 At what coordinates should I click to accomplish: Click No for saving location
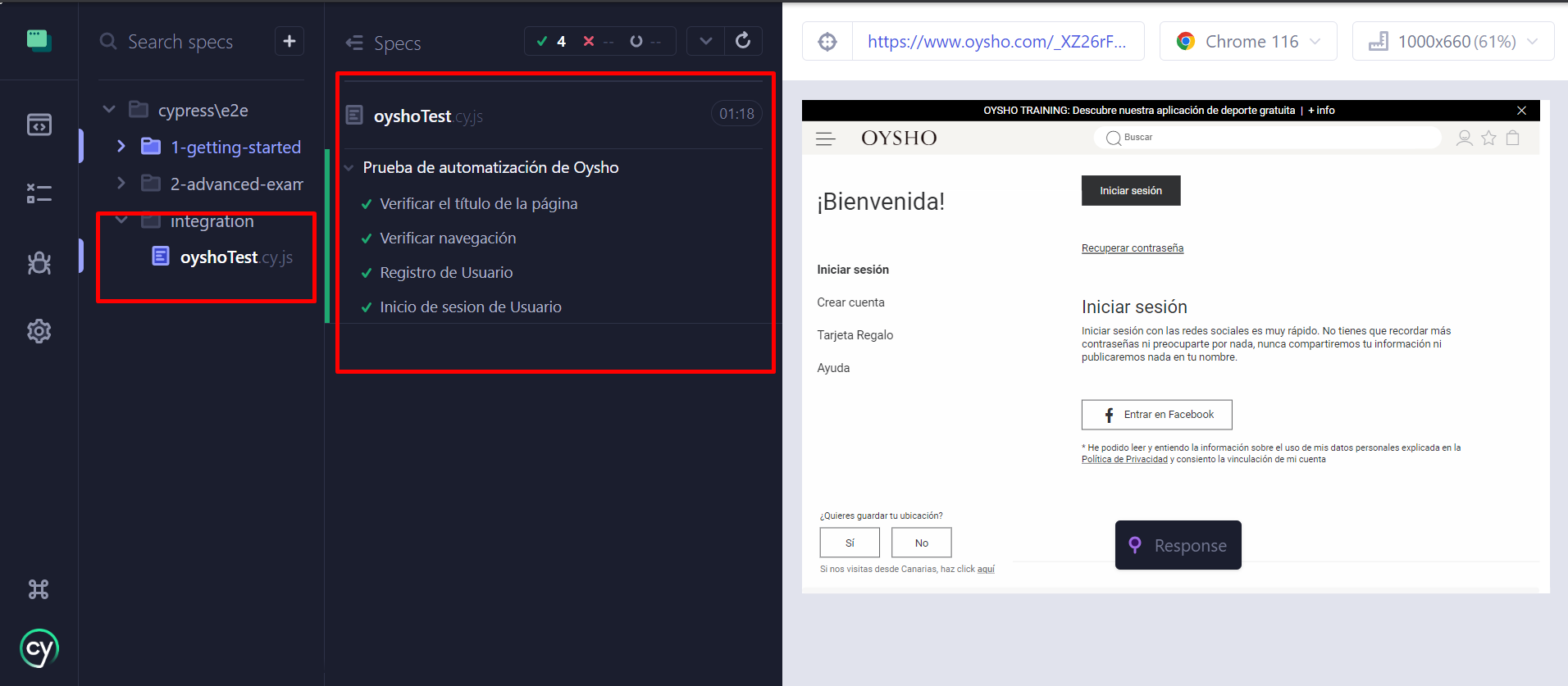pyautogui.click(x=922, y=543)
